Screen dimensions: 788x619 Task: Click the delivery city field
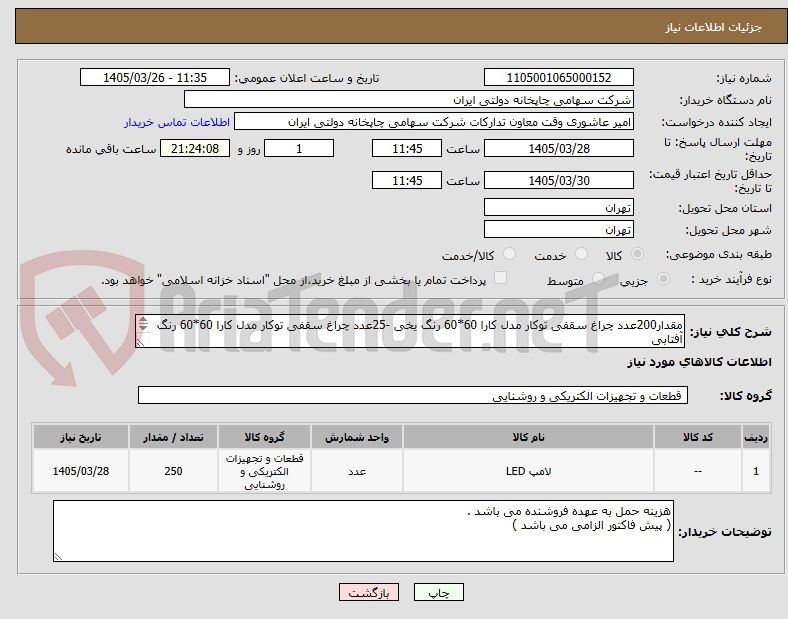pos(559,230)
